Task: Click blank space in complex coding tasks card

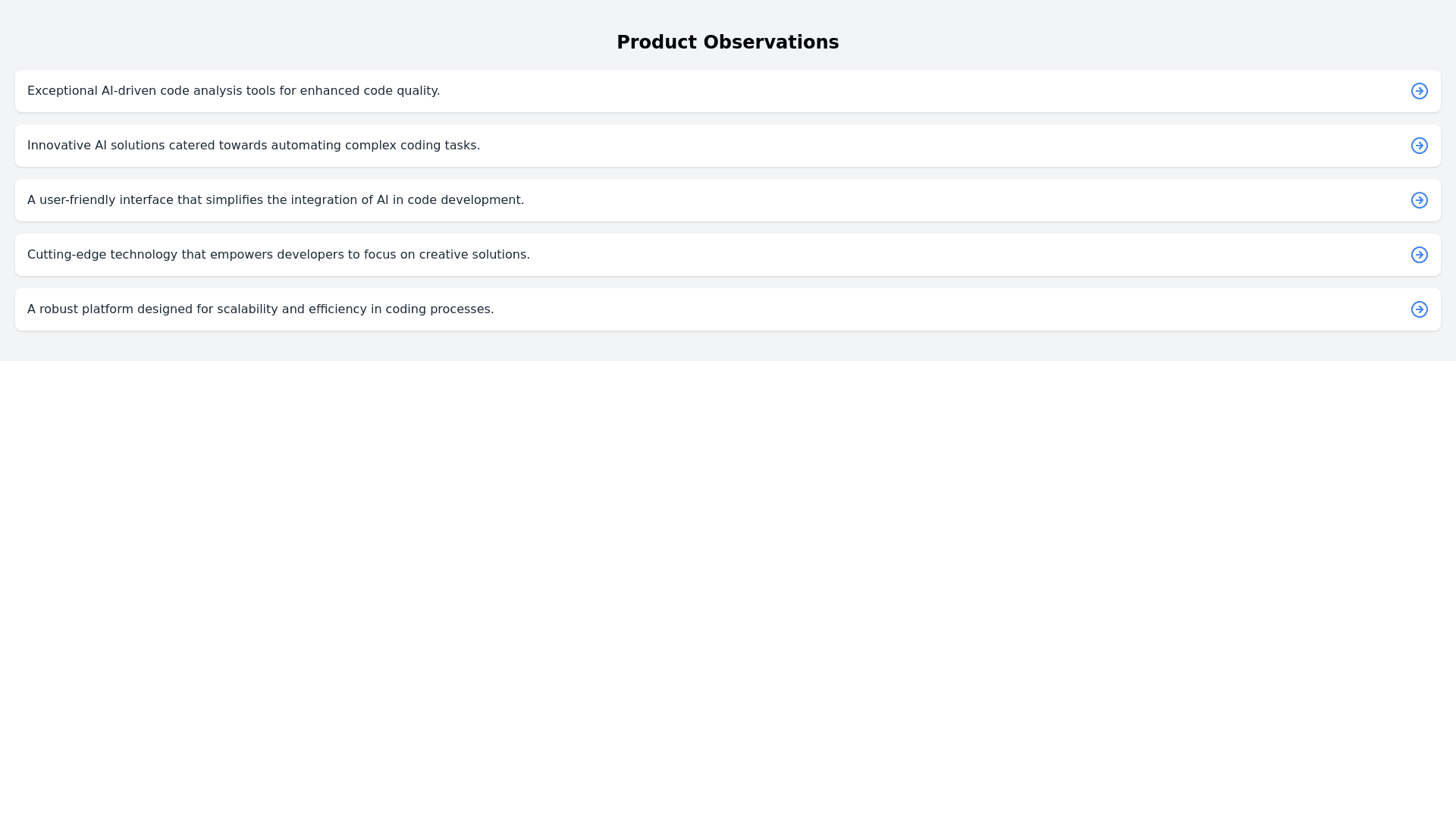Action: click(910, 146)
